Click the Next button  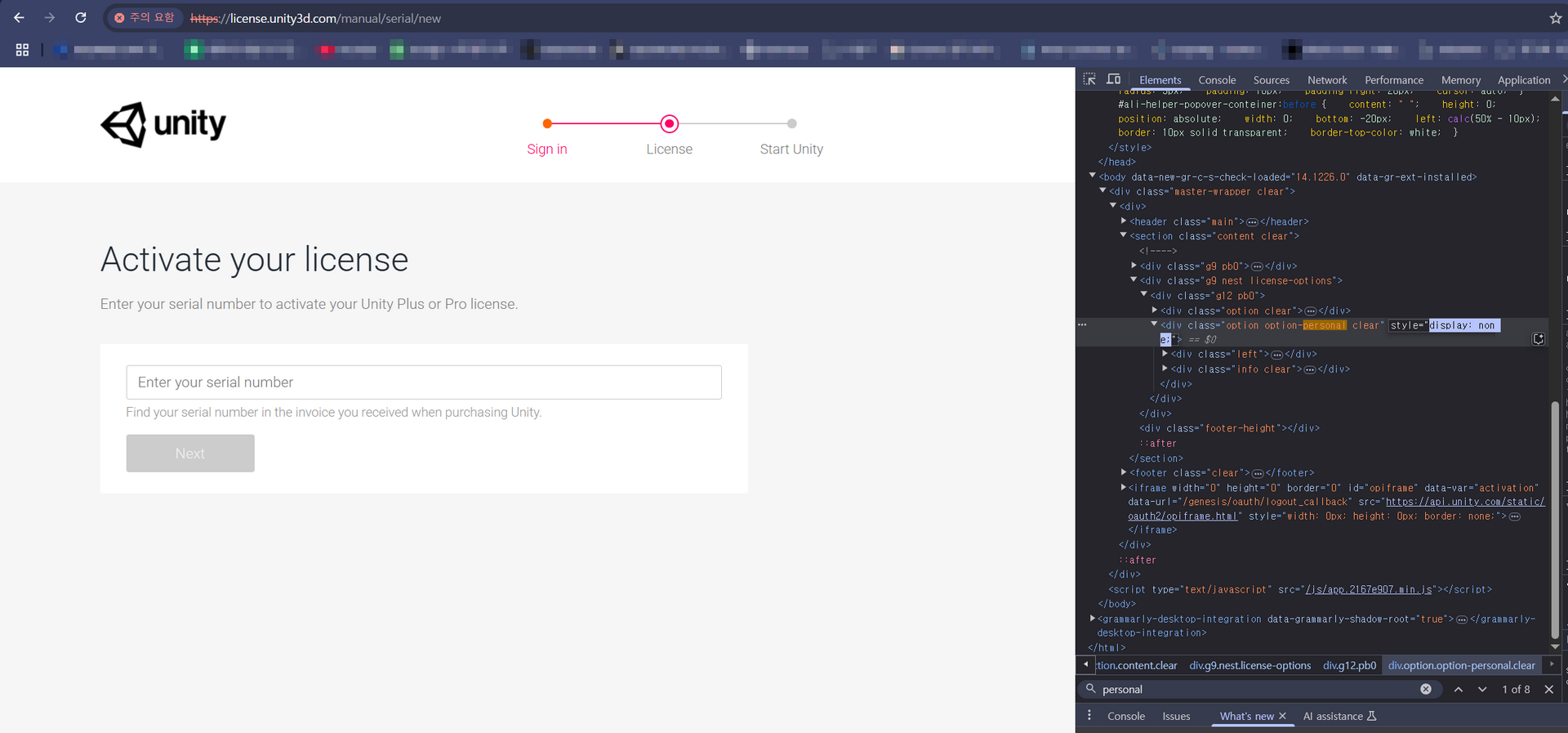click(190, 453)
